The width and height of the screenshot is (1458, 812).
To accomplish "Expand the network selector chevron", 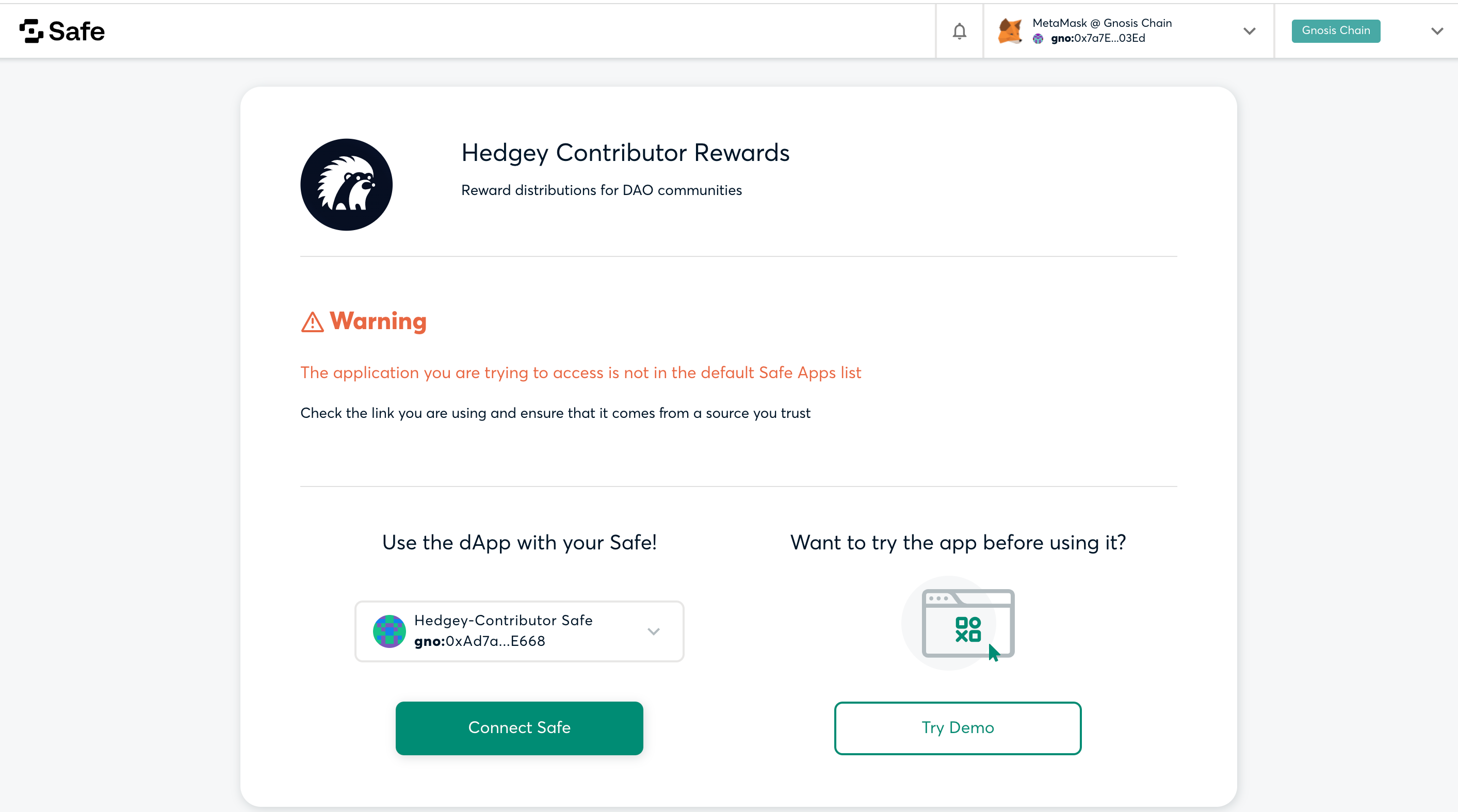I will tap(1437, 31).
